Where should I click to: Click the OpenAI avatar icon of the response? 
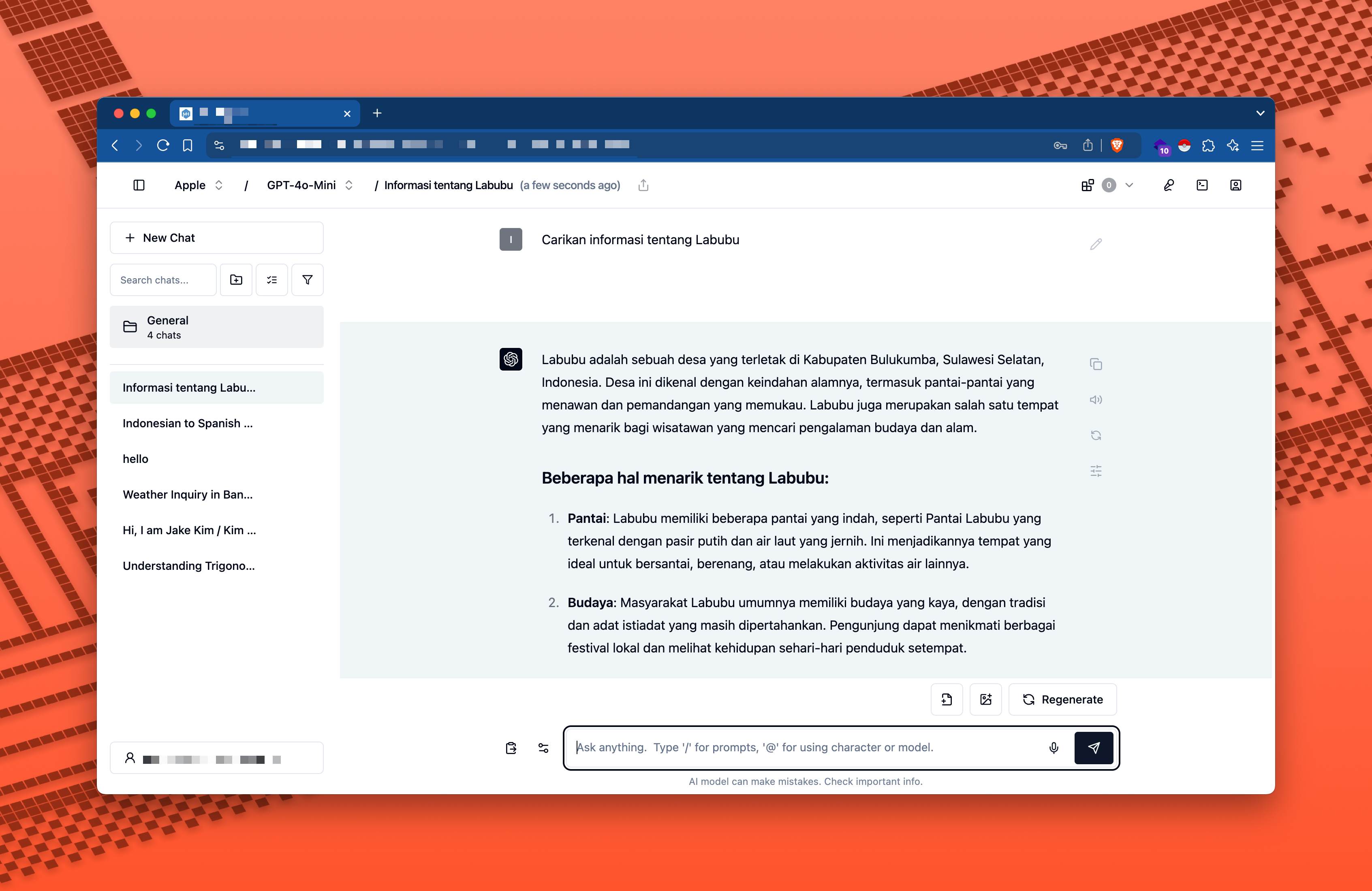511,359
